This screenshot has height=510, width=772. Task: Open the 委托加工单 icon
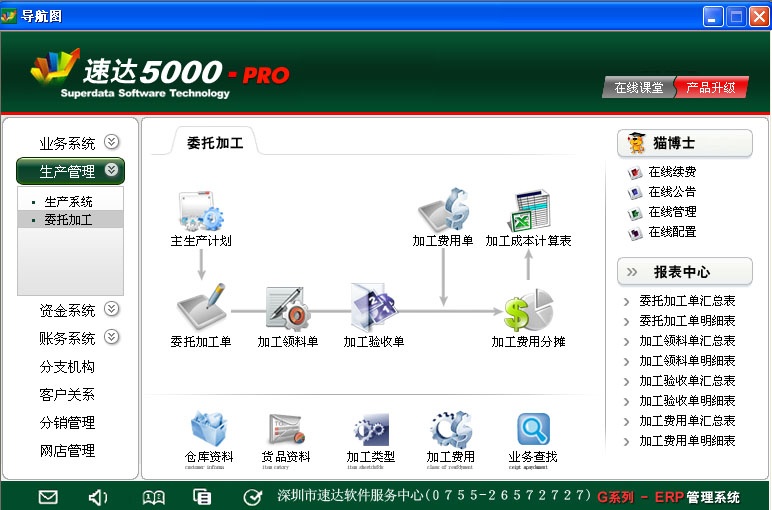click(201, 308)
